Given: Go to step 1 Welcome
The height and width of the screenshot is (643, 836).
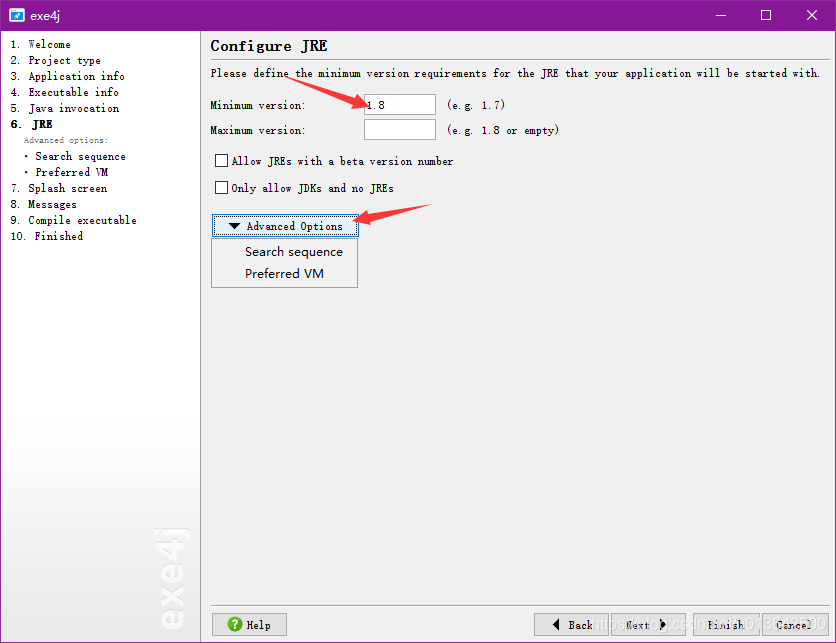Looking at the screenshot, I should click(41, 44).
